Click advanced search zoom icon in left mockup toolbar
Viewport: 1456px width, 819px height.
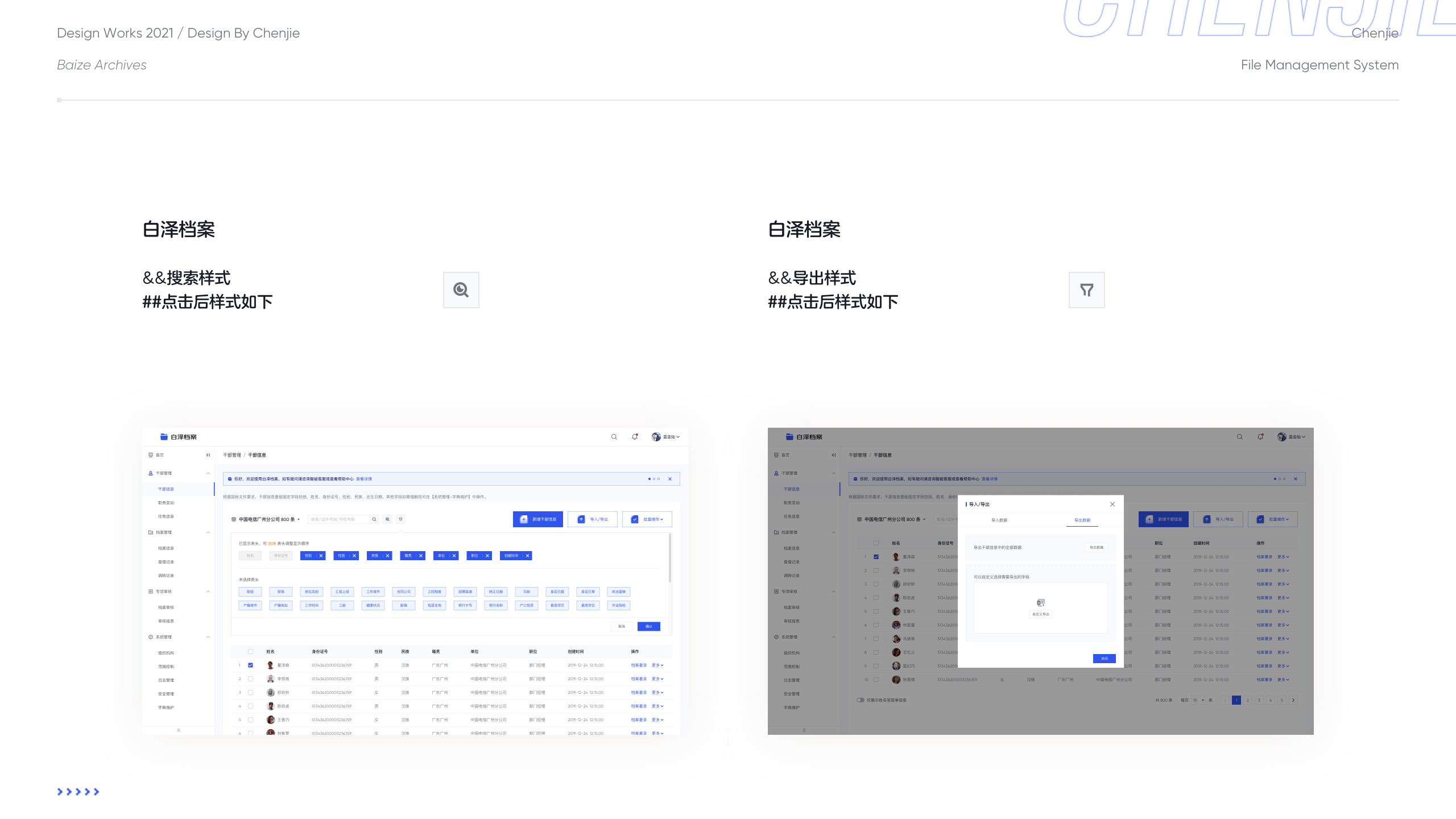[x=387, y=519]
